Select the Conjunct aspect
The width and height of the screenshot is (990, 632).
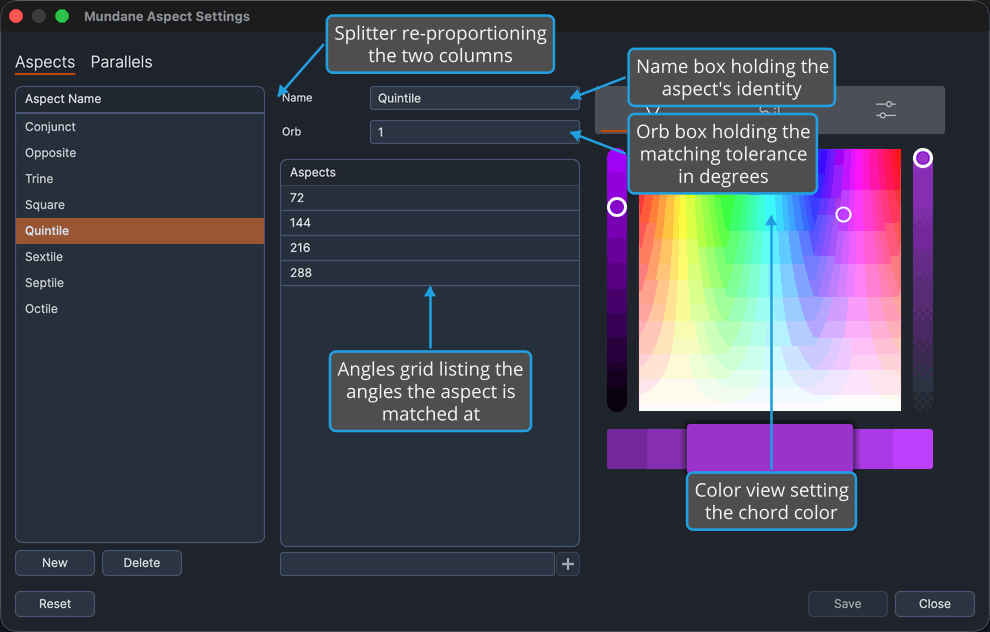[x=140, y=127]
